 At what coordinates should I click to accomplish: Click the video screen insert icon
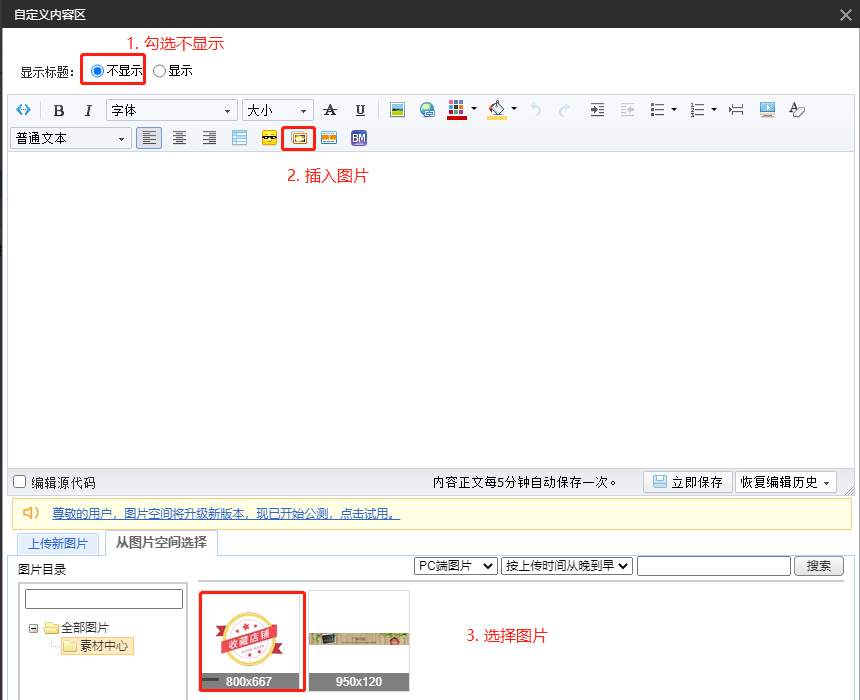767,110
